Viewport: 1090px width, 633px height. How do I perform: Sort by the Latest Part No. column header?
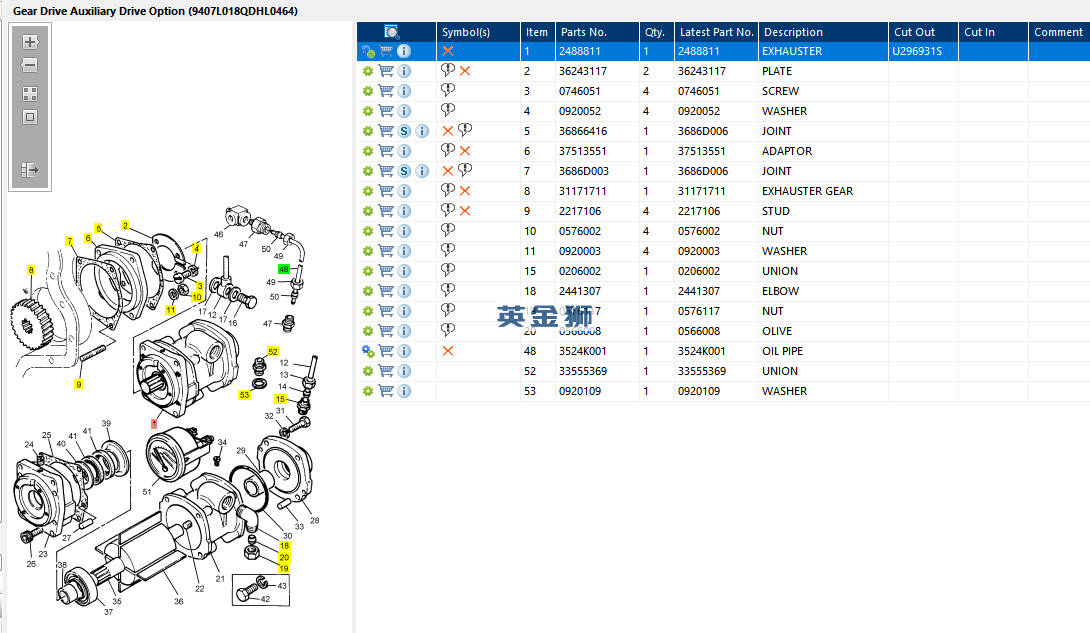click(716, 32)
